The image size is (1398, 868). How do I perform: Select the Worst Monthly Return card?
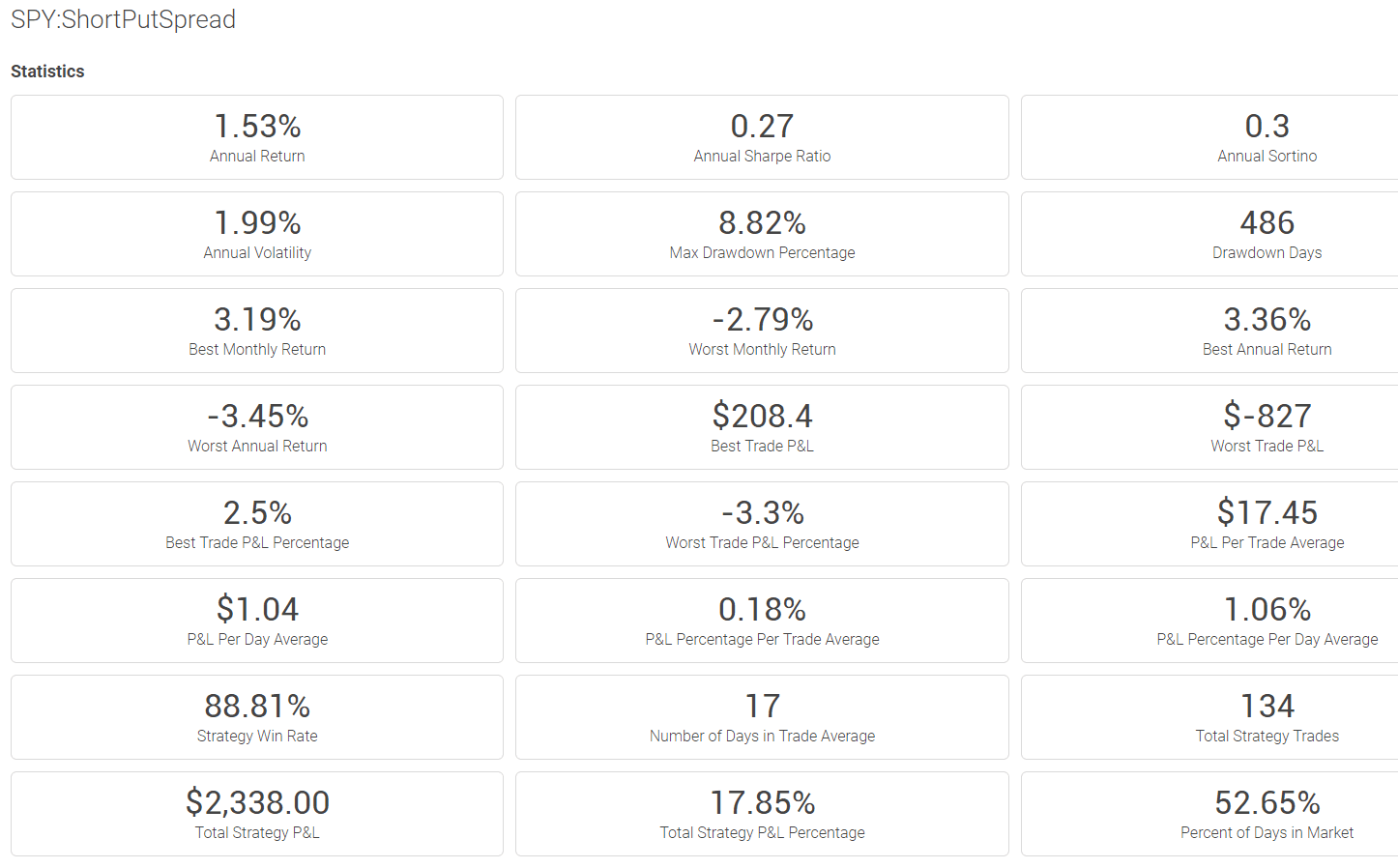(762, 331)
